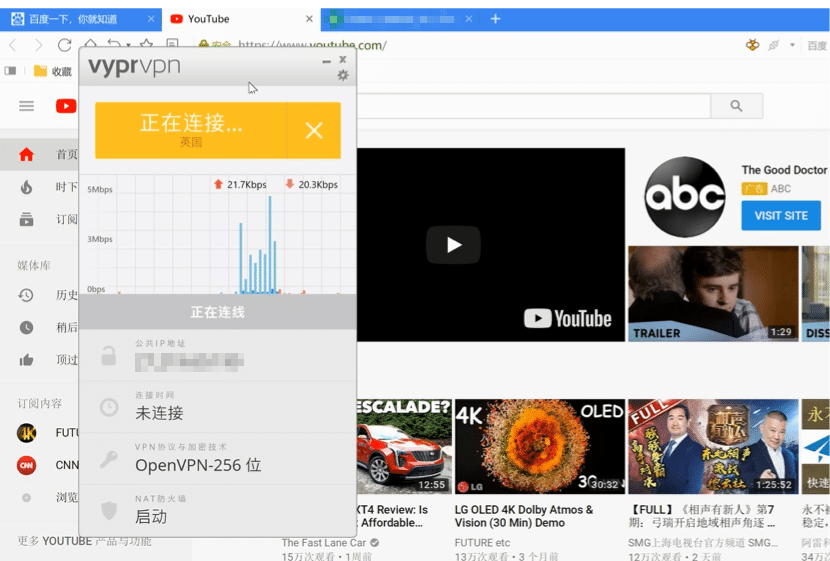Click the browser address bar URL
Viewport: 830px width, 561px height.
click(x=312, y=45)
